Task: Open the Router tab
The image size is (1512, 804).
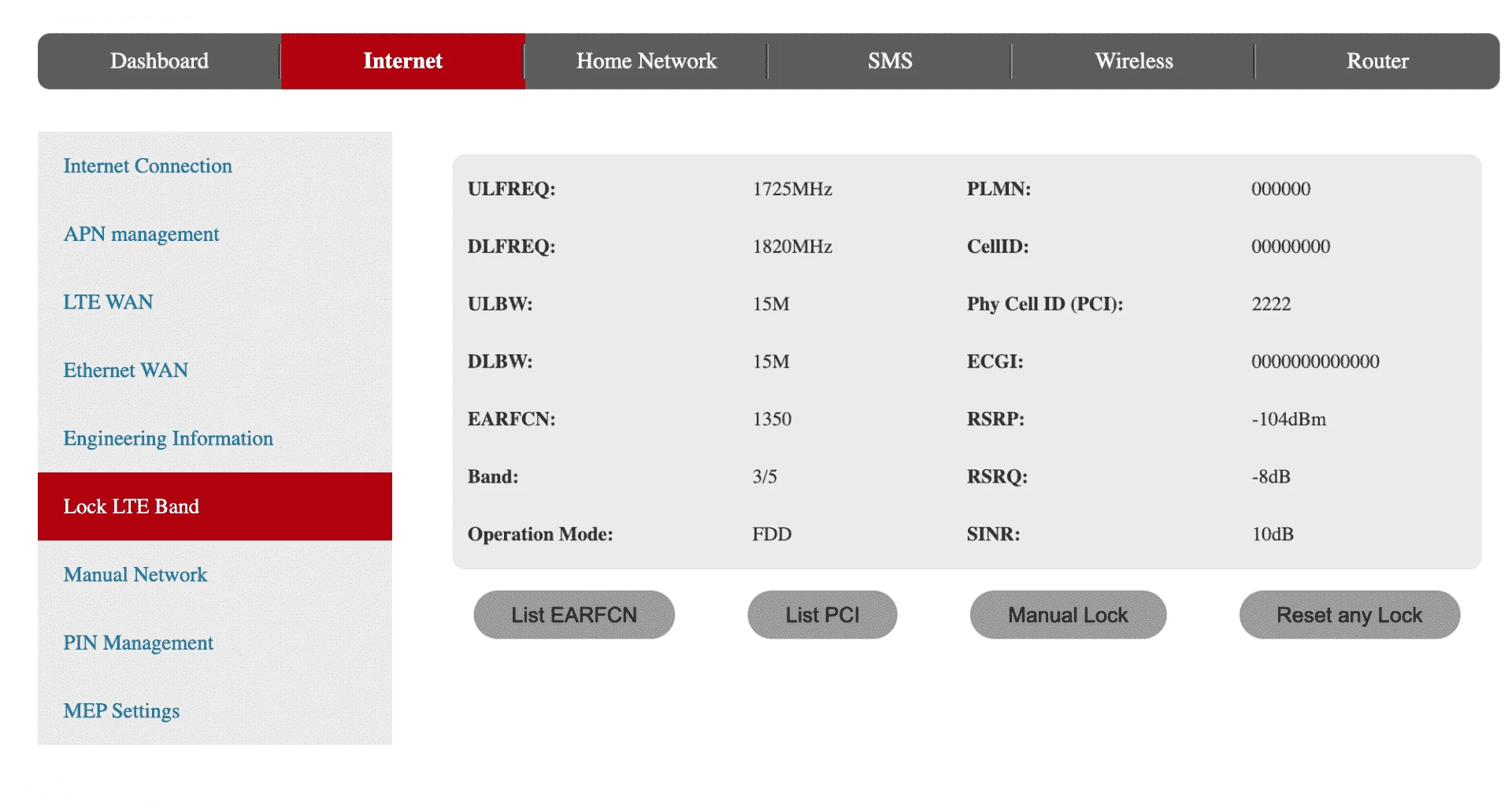Action: pos(1377,61)
